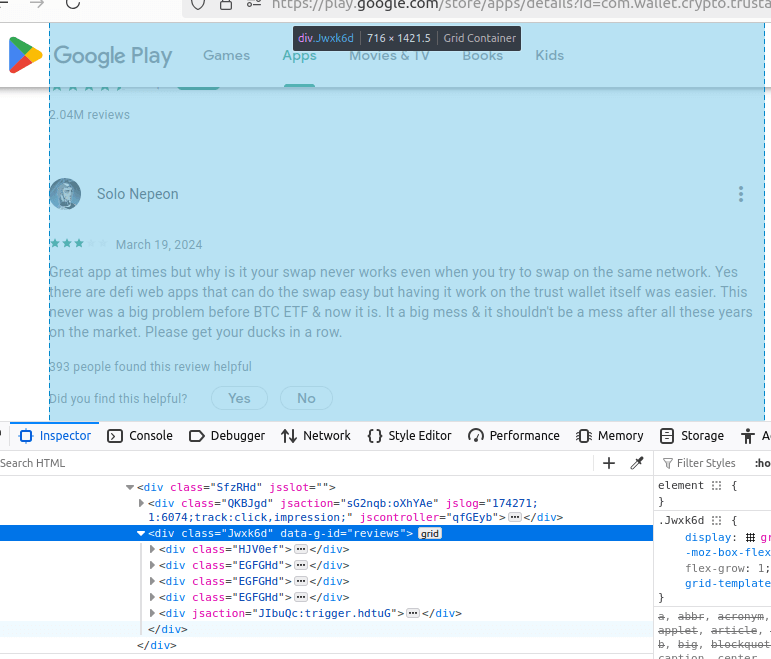Switch to the Inspector panel
This screenshot has height=659, width=771.
click(55, 436)
